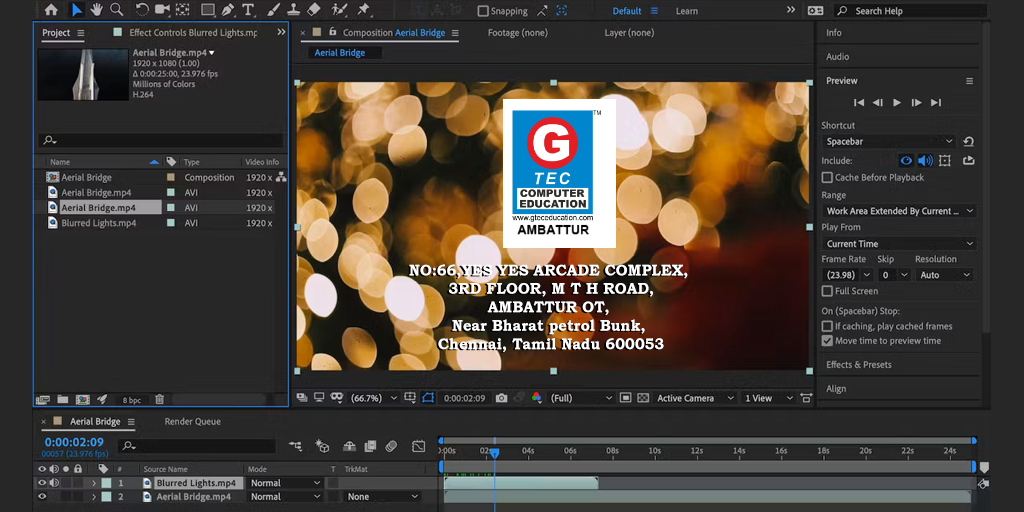Image resolution: width=1024 pixels, height=512 pixels.
Task: Take a snapshot with the camera icon
Action: point(501,398)
